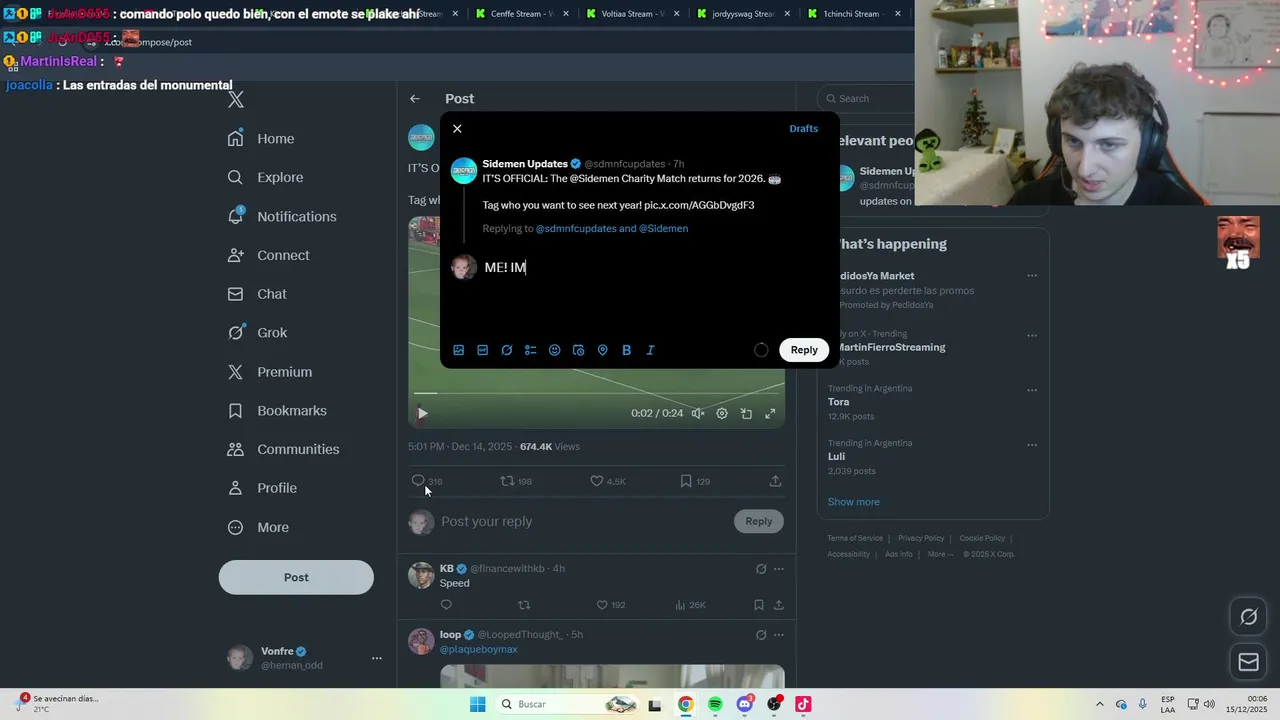This screenshot has height=720, width=1280.
Task: Open Premium in the sidebar
Action: click(270, 372)
